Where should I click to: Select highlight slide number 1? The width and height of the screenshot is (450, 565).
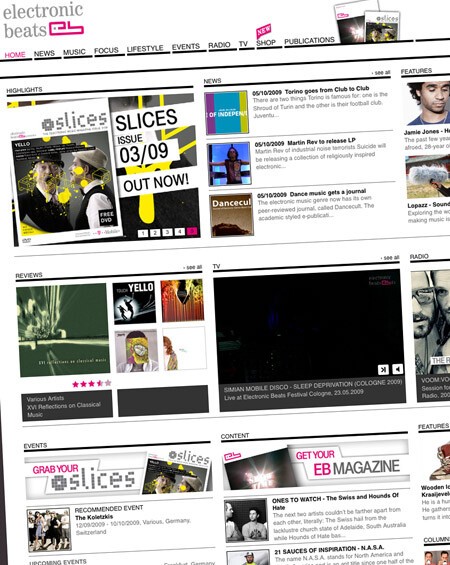click(x=143, y=233)
